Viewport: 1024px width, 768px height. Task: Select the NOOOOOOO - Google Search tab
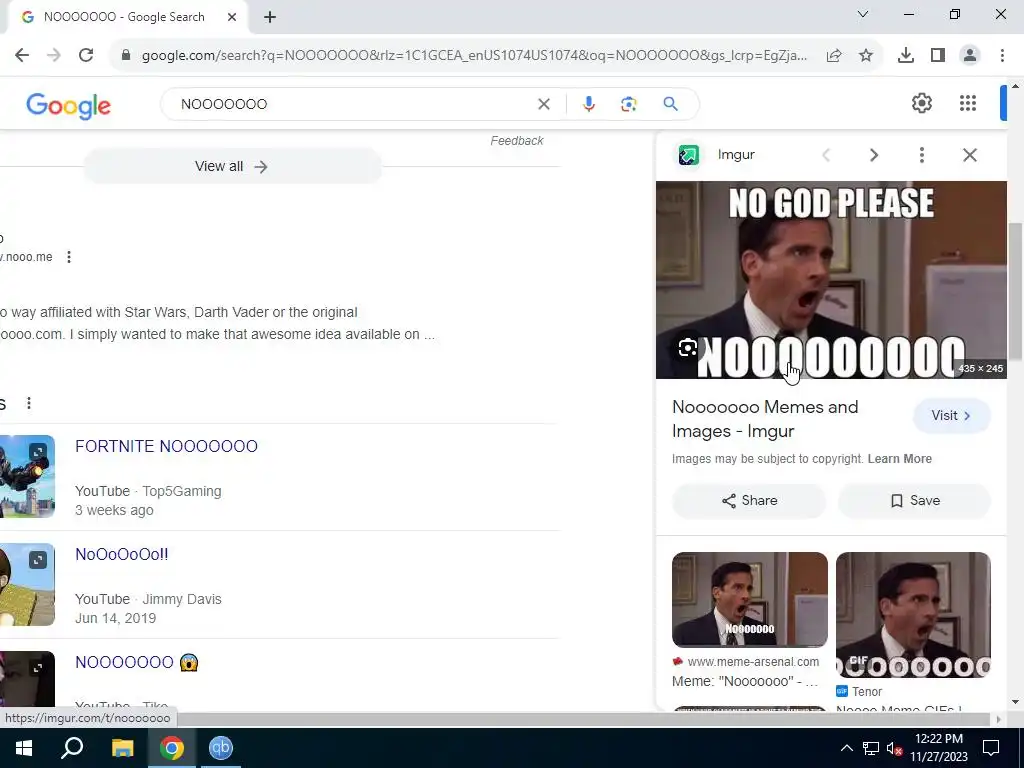124,17
